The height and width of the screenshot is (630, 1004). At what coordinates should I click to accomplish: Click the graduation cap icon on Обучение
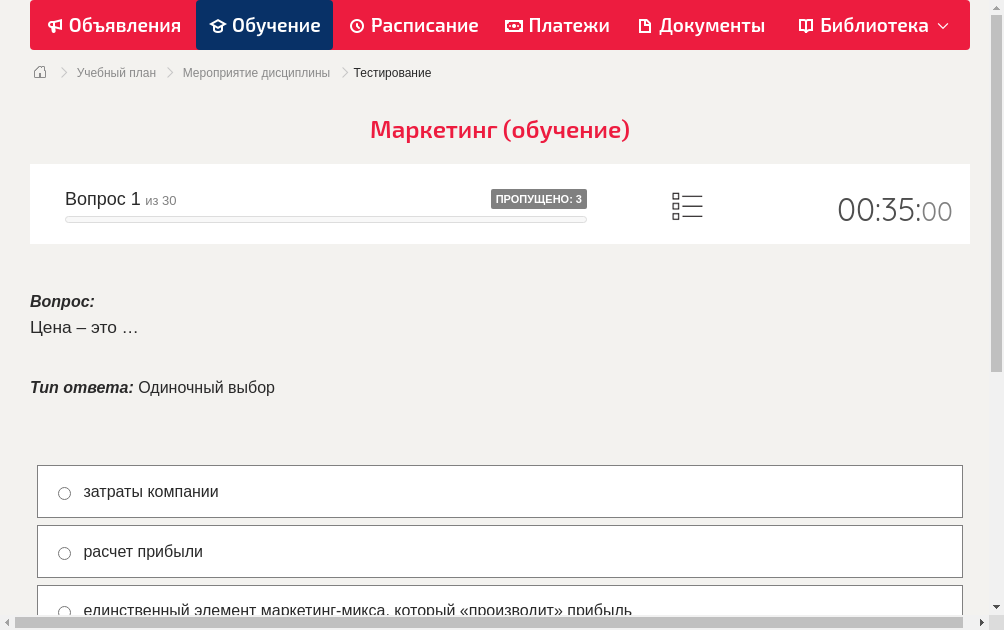[x=219, y=25]
